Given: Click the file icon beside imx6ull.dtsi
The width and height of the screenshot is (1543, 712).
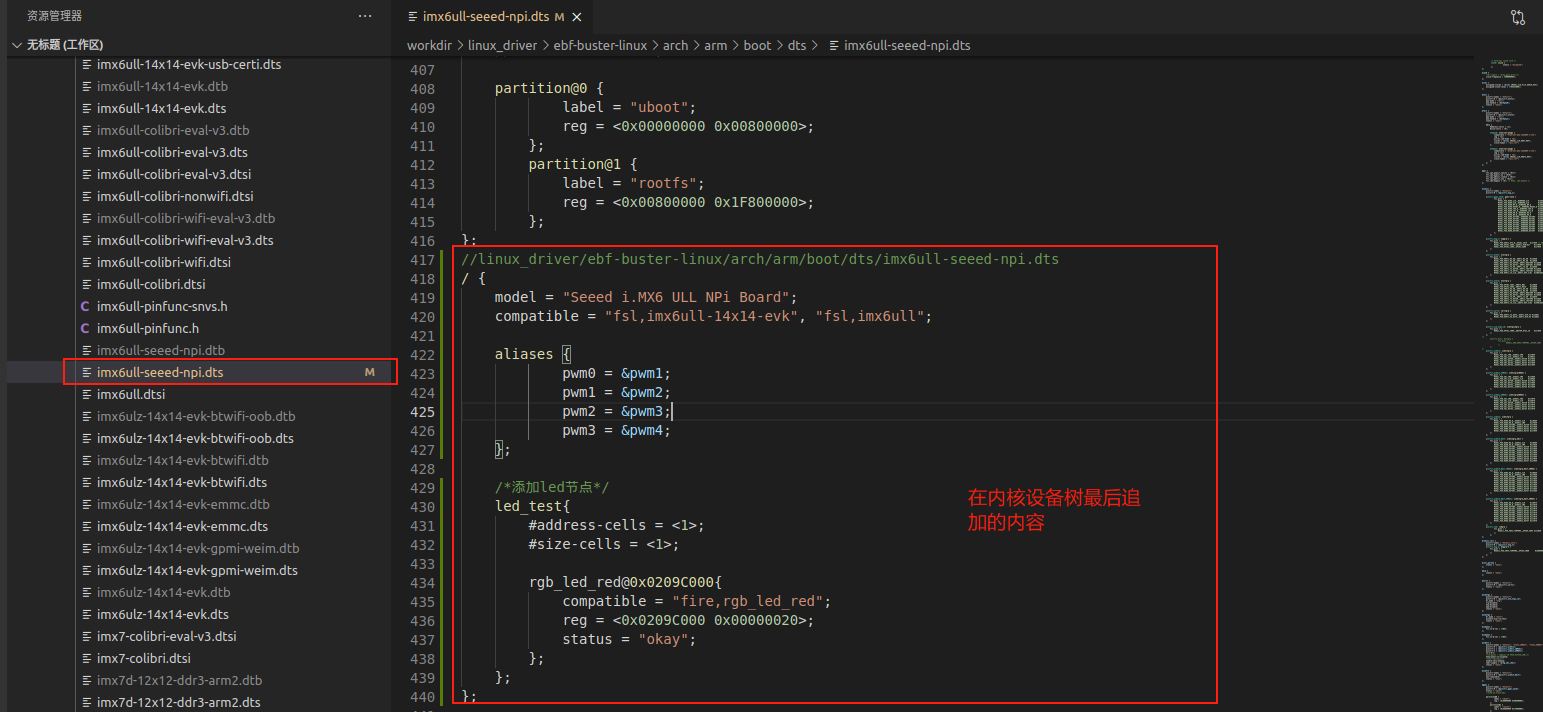Looking at the screenshot, I should (x=85, y=394).
